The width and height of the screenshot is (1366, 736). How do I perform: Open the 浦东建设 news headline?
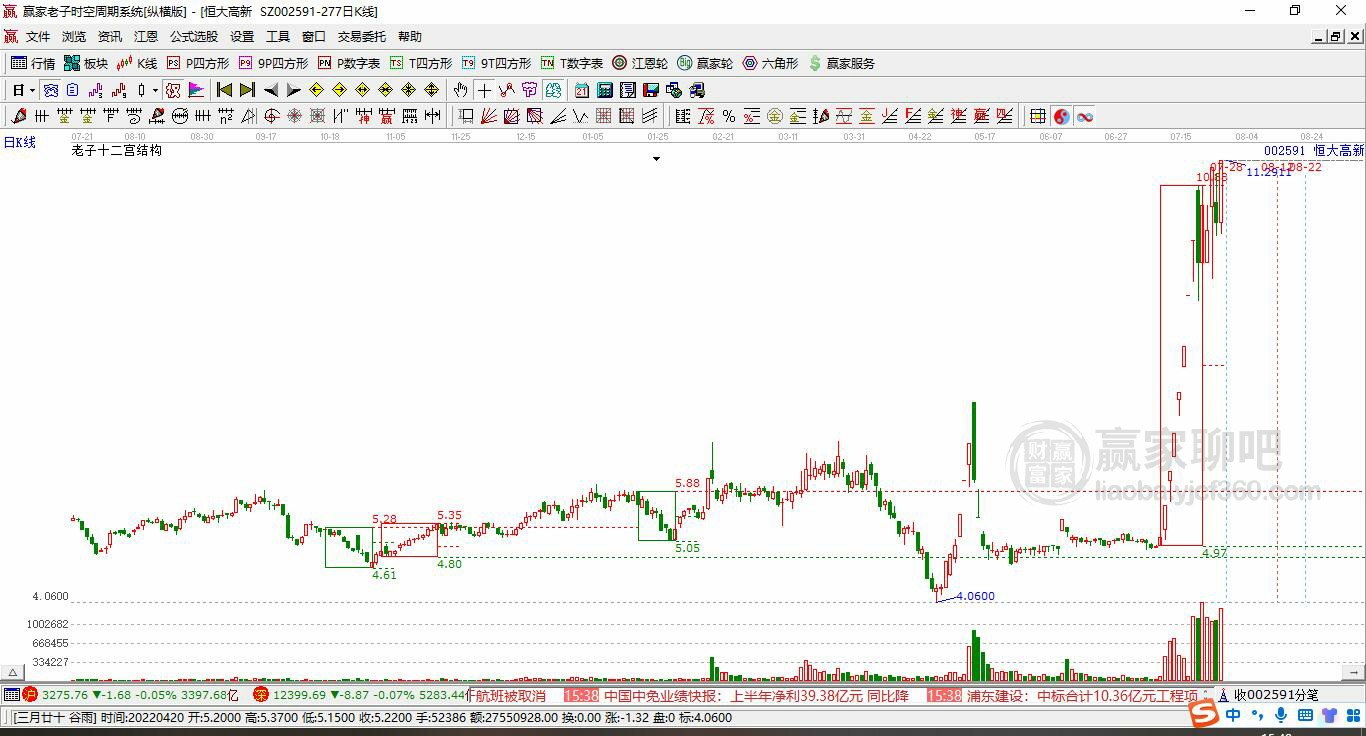click(x=1082, y=695)
